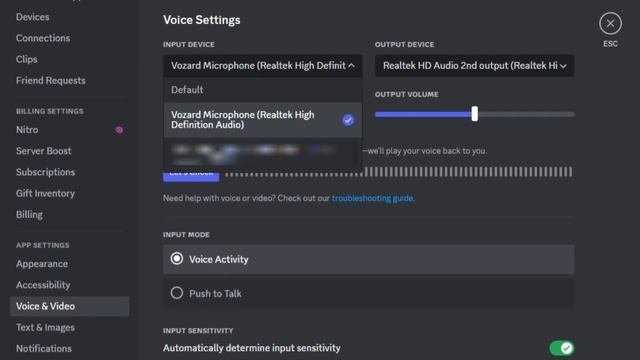Click the mic test level meter bars
This screenshot has height=360, width=640.
pyautogui.click(x=398, y=172)
